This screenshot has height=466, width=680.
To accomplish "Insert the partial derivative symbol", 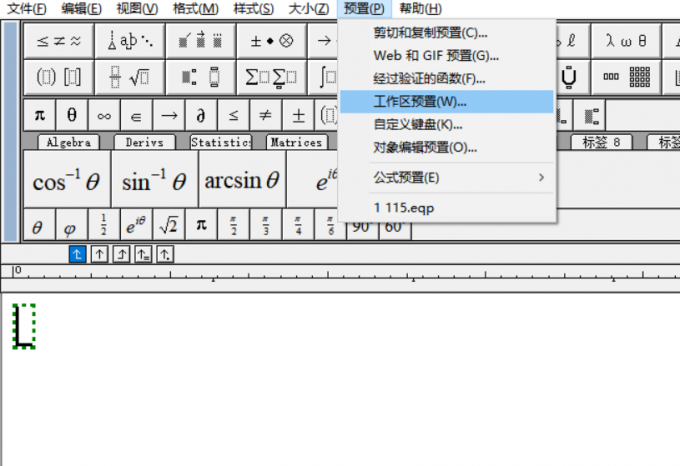I will point(201,115).
